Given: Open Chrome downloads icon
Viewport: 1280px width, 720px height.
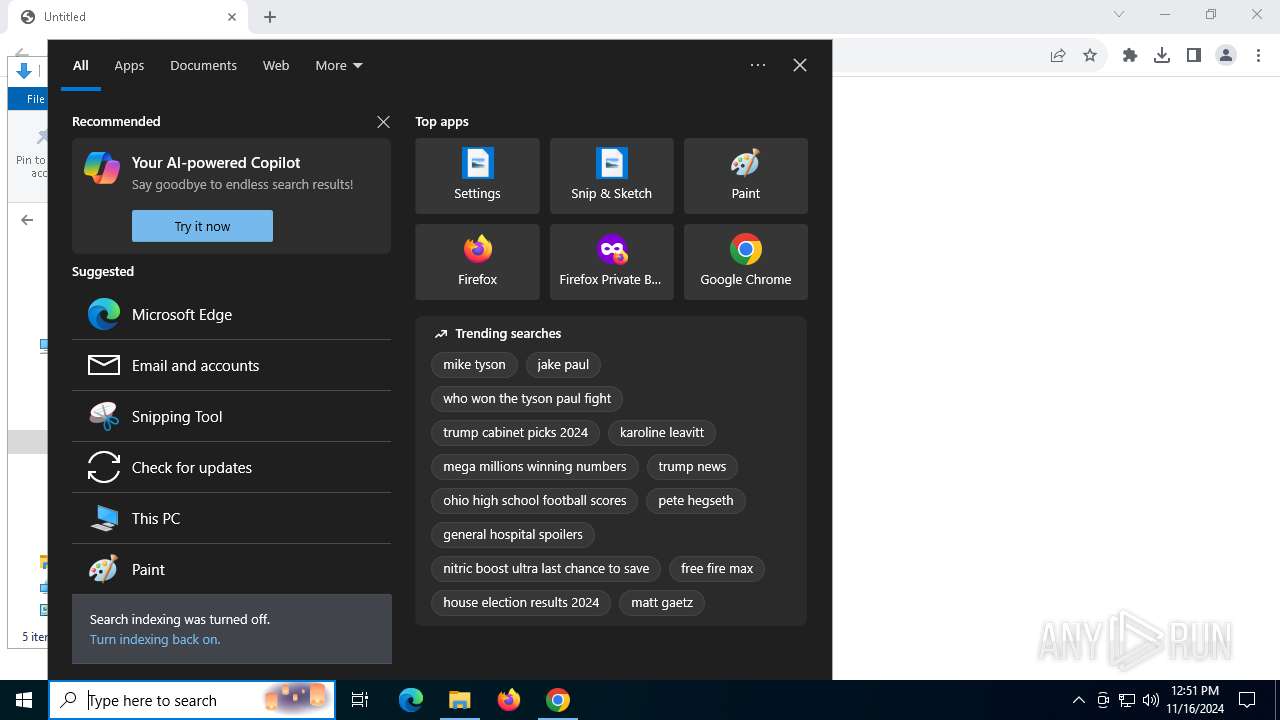Looking at the screenshot, I should [x=1162, y=55].
